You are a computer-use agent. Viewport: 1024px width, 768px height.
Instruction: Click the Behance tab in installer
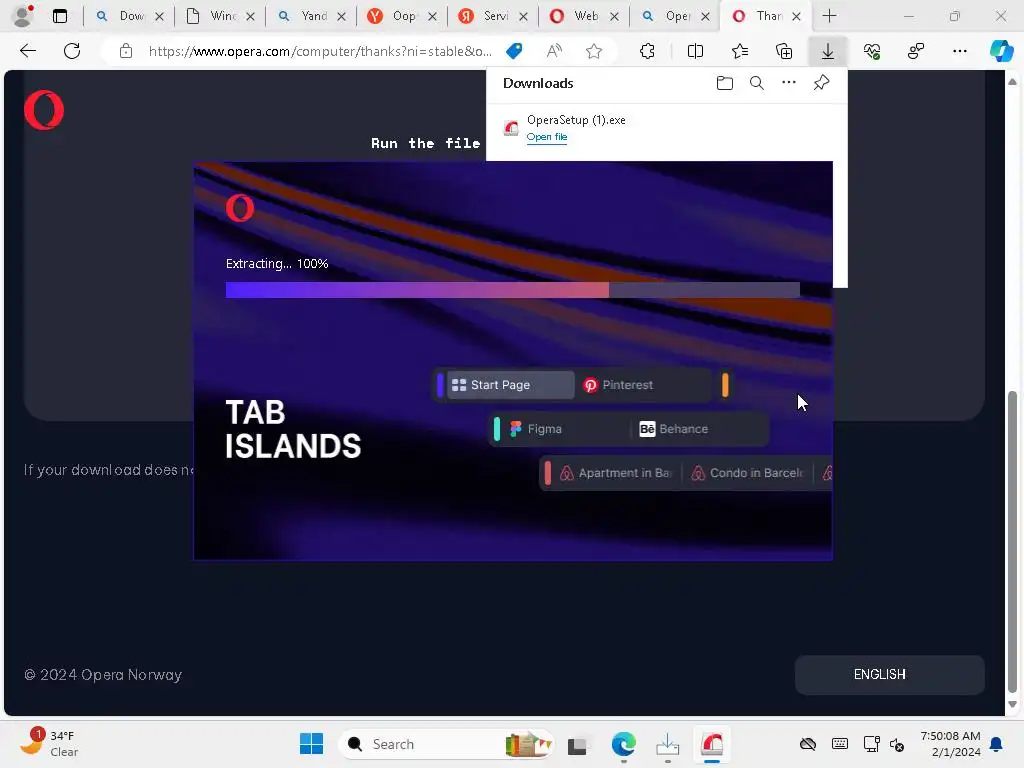[x=697, y=429]
